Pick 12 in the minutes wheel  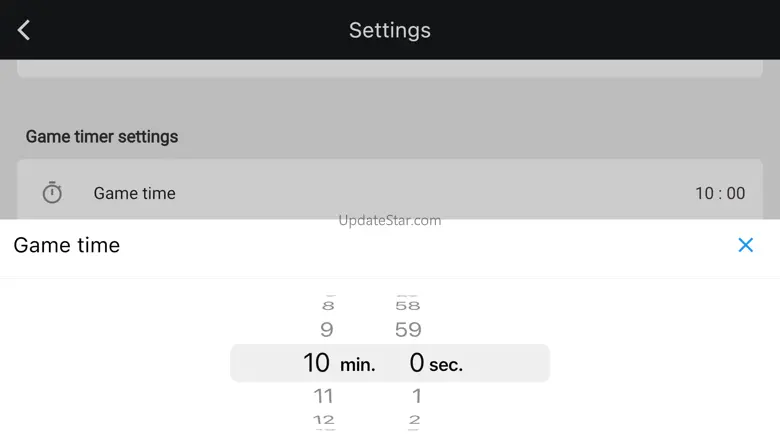tap(323, 420)
